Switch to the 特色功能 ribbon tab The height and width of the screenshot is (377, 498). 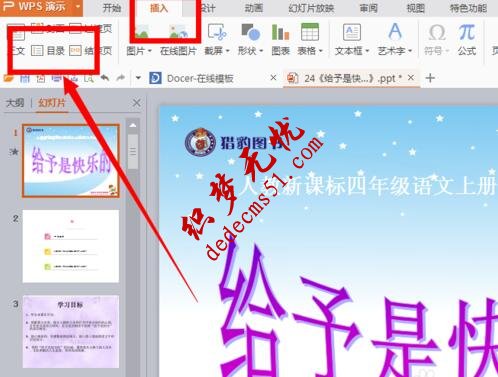[x=468, y=8]
